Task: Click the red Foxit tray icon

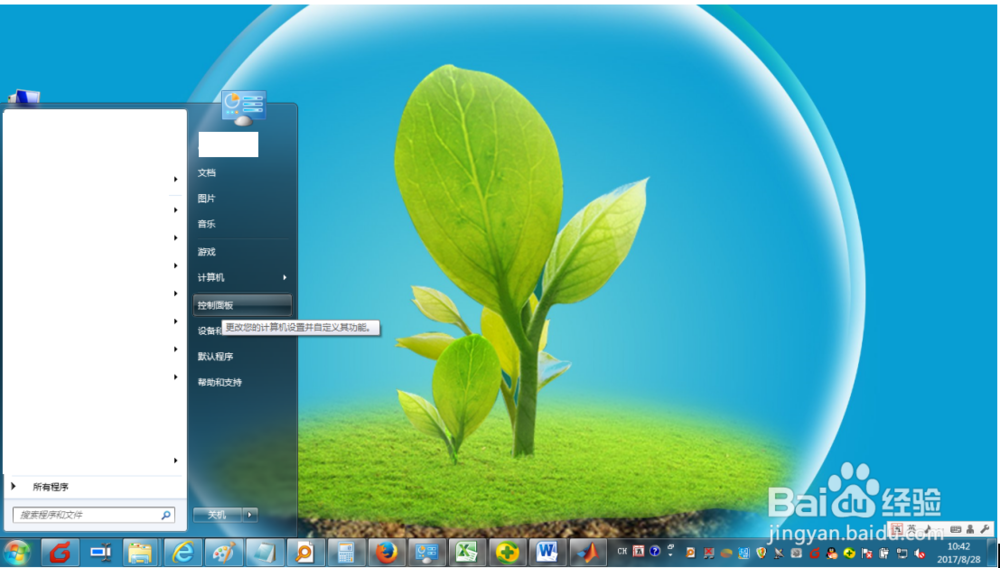Action: [x=814, y=553]
